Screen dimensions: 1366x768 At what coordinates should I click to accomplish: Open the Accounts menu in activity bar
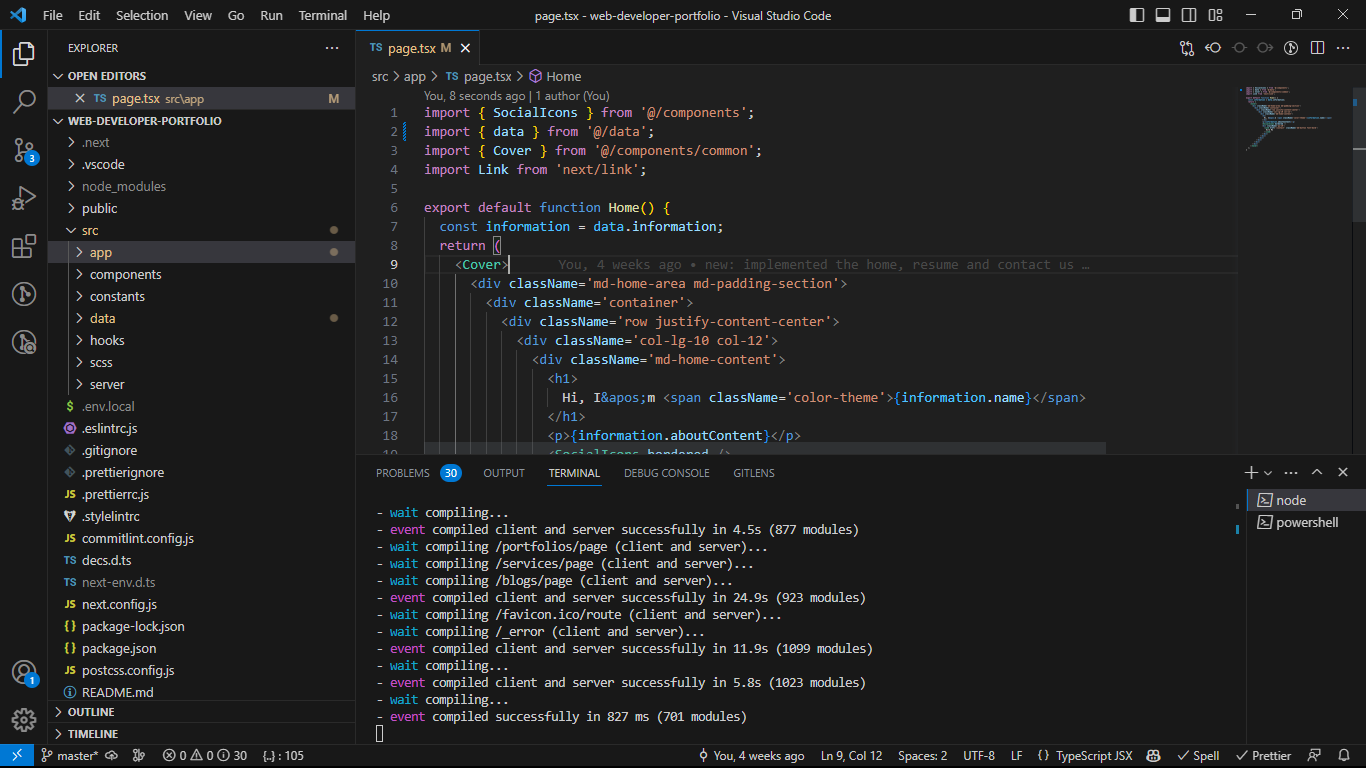(24, 672)
